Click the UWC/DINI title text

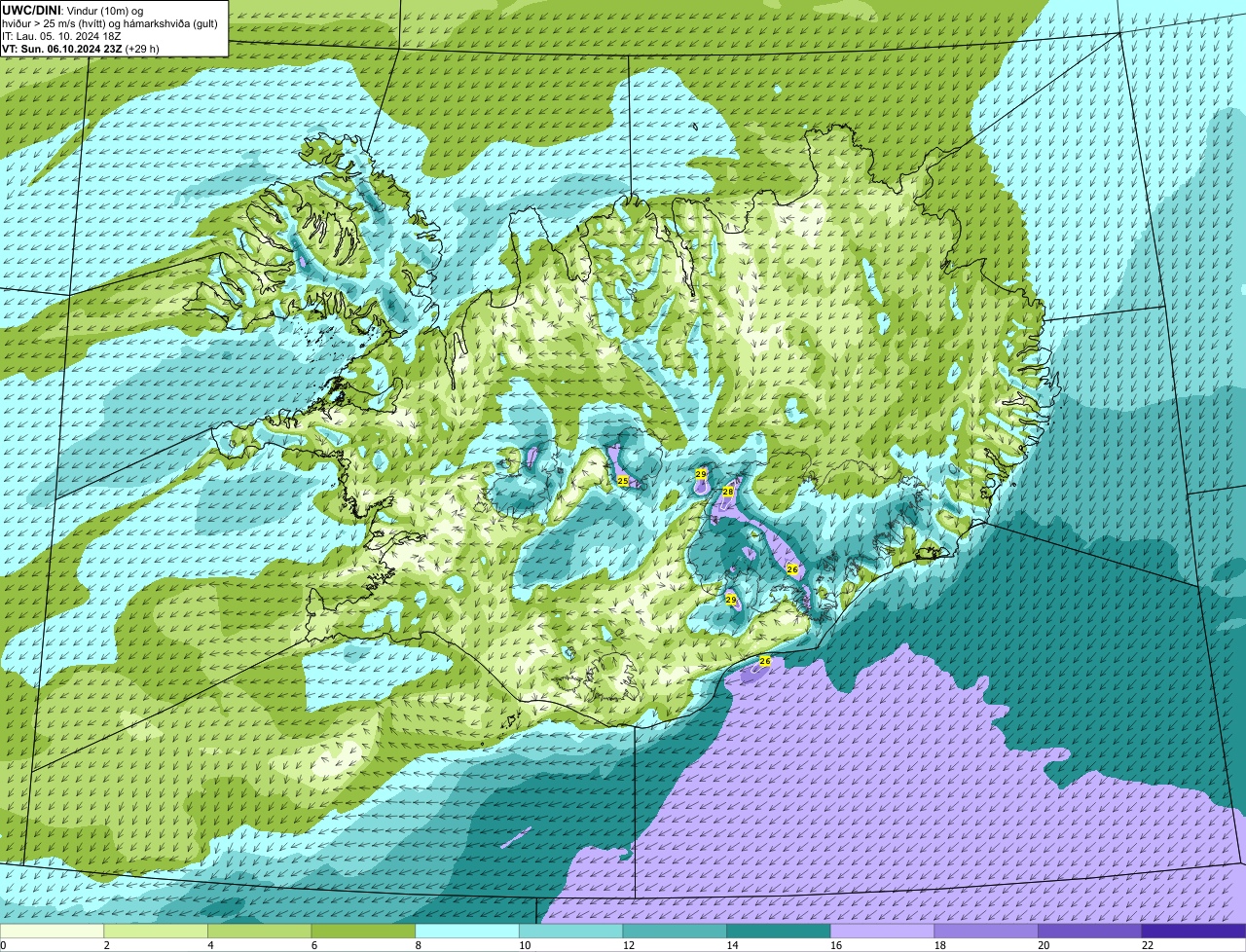point(32,10)
